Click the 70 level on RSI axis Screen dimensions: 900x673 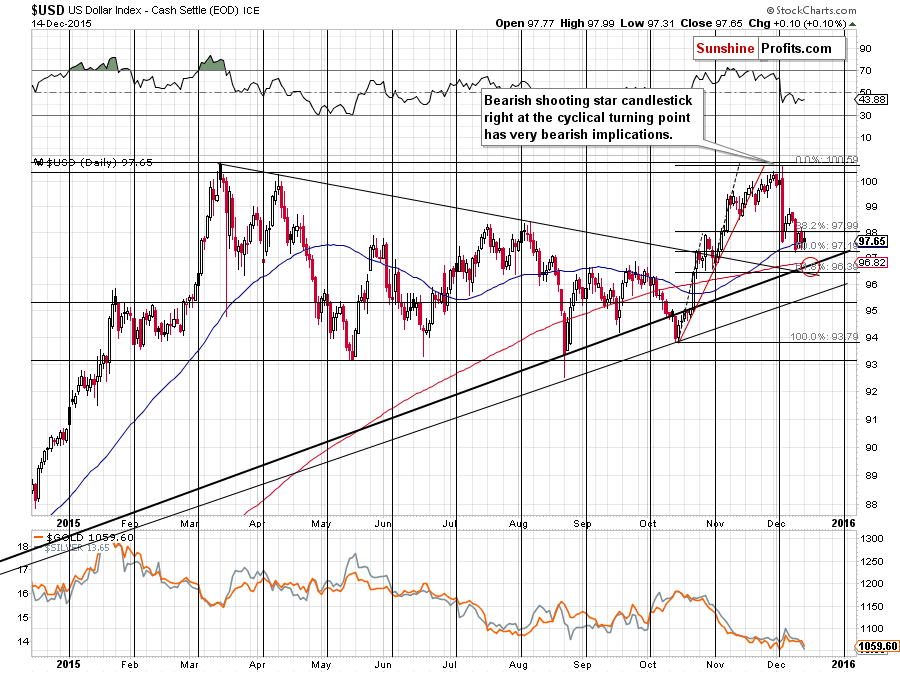coord(866,71)
